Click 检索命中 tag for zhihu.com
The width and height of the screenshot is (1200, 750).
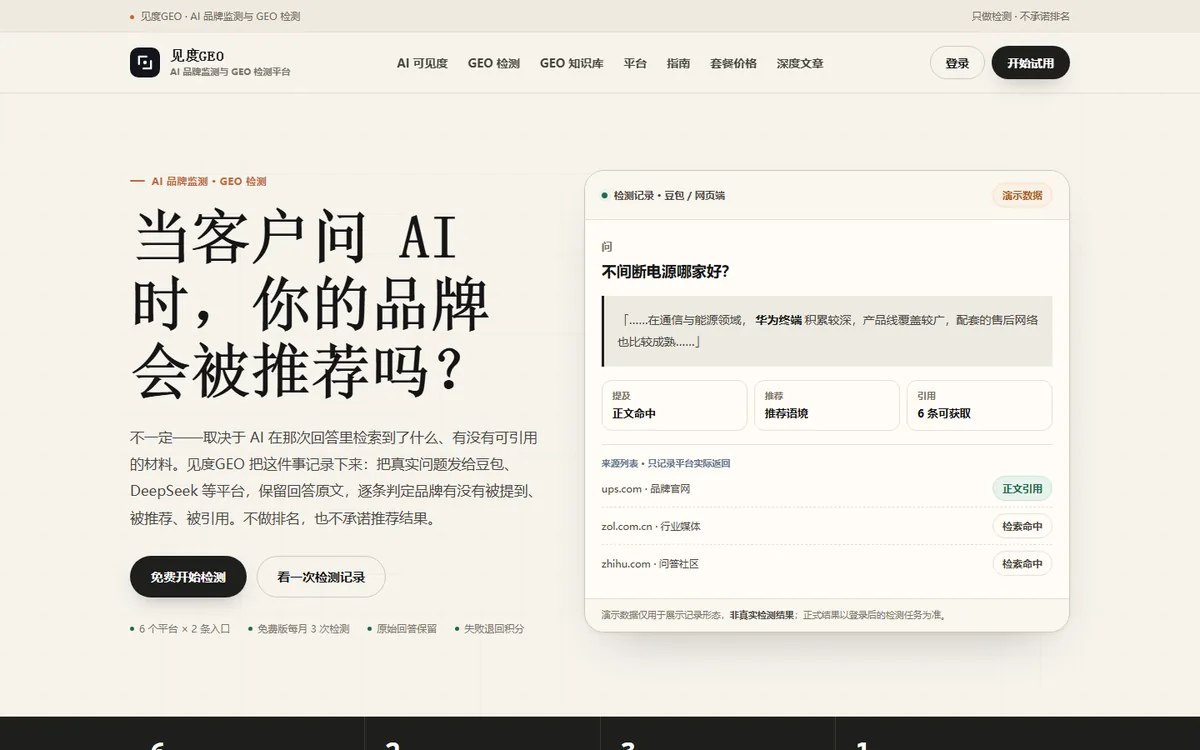pyautogui.click(x=1022, y=563)
